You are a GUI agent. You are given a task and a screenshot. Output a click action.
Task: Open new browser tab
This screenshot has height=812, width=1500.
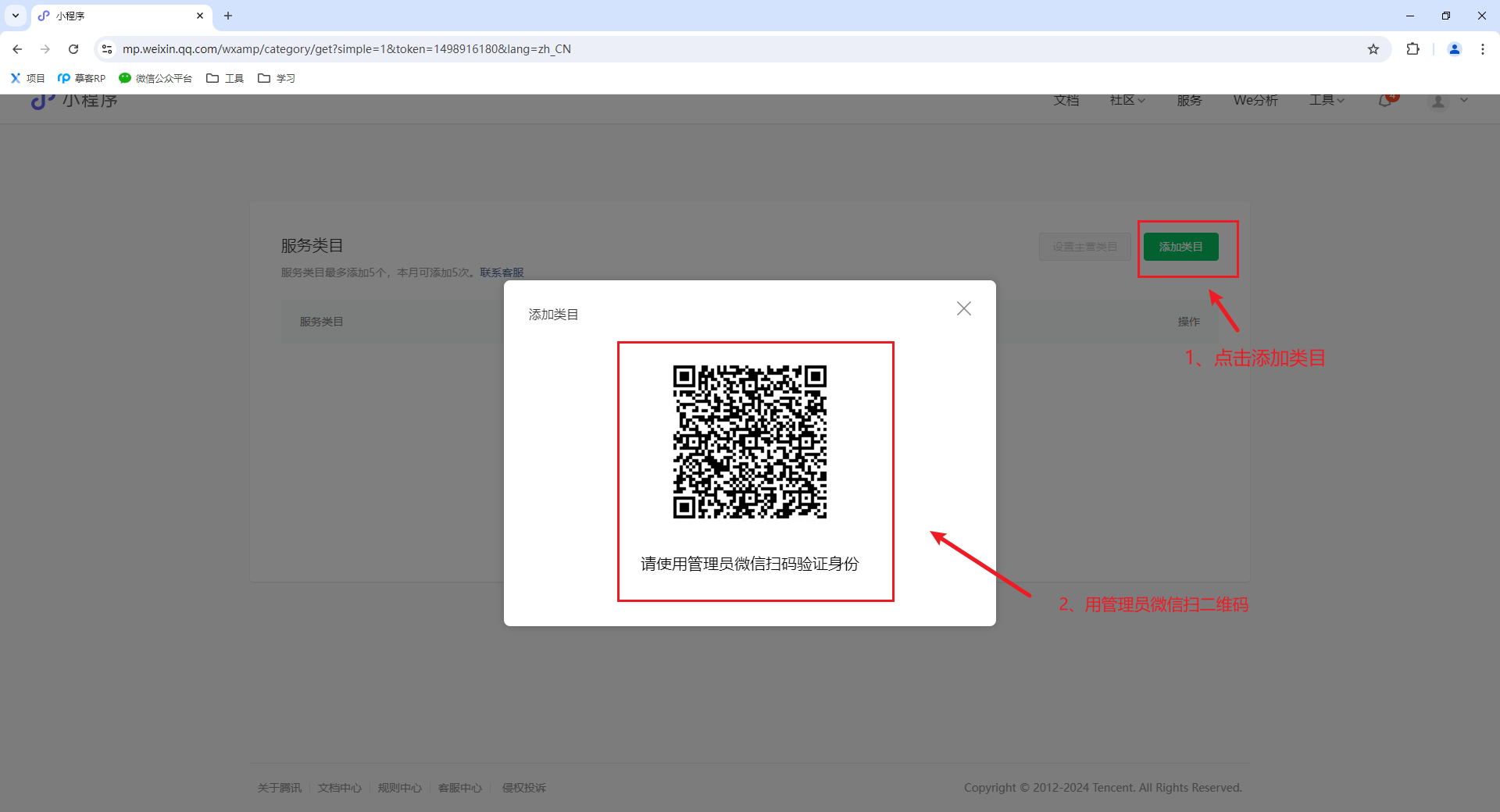coord(228,16)
